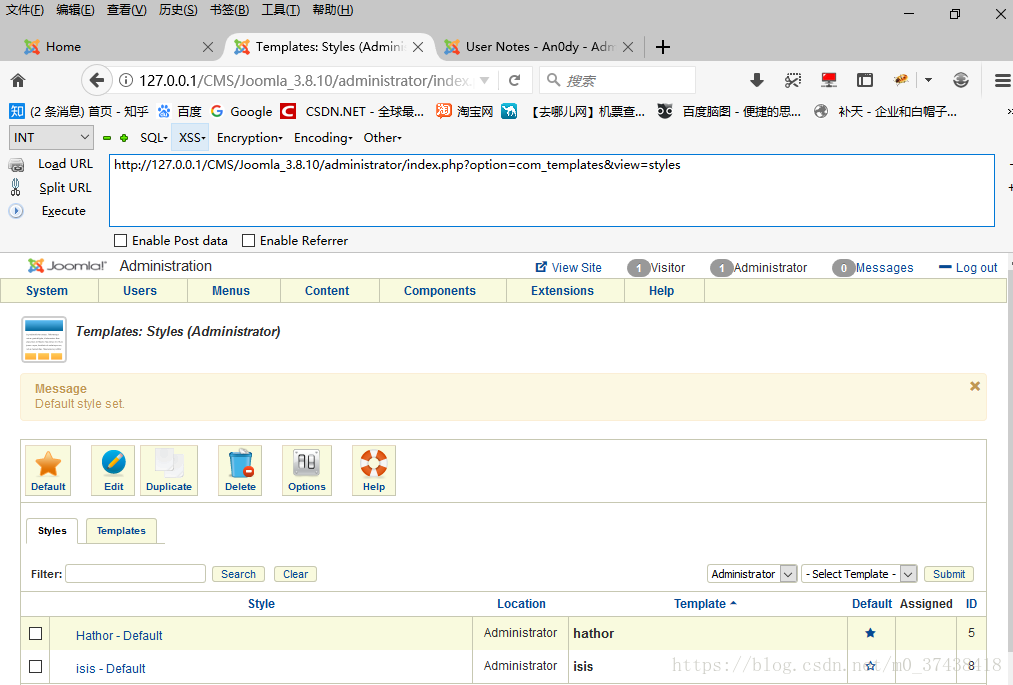Toggle the sidebar panel icon
The height and width of the screenshot is (685, 1013).
click(864, 80)
